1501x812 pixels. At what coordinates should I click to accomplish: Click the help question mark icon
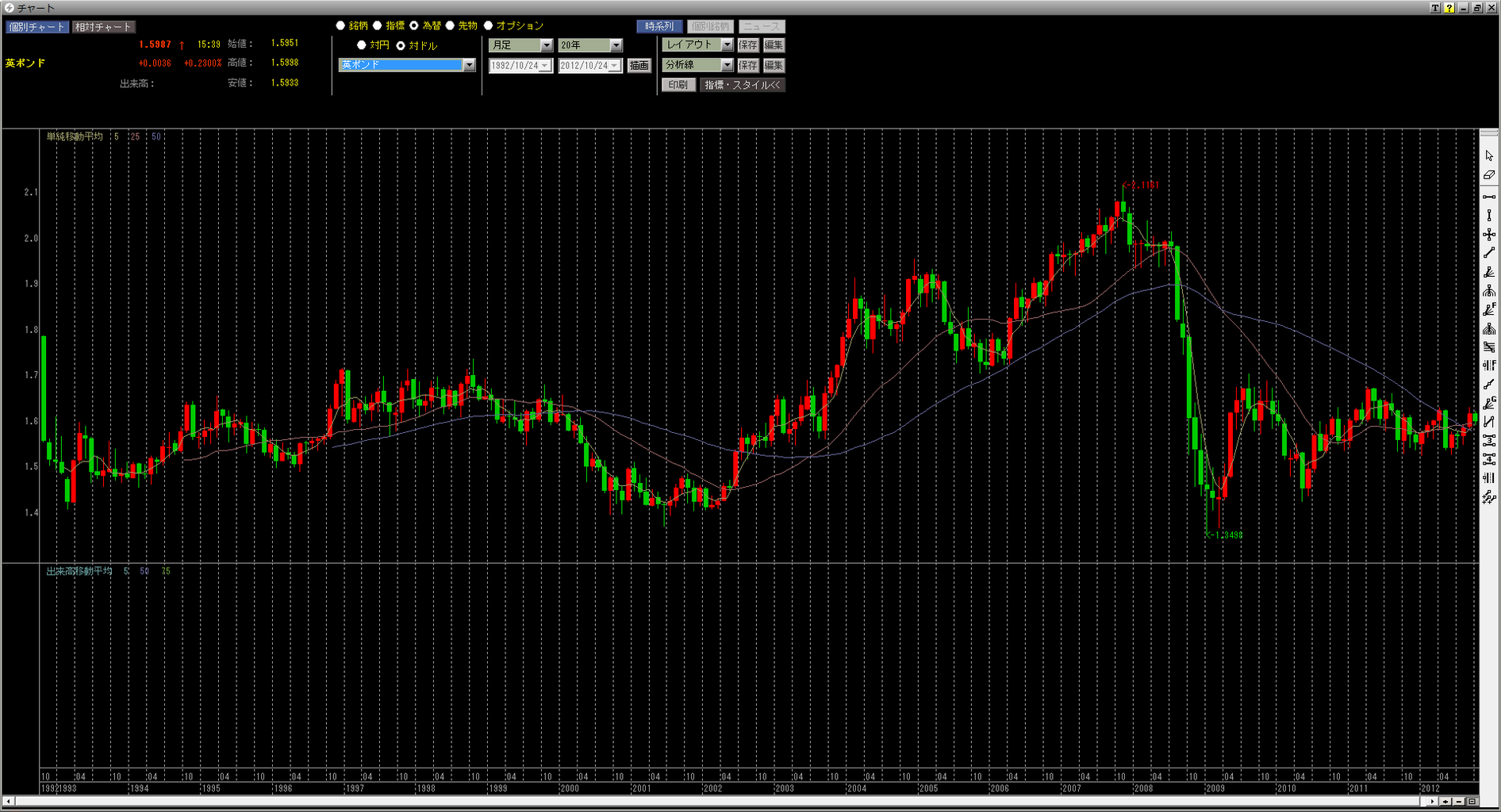pos(1449,8)
